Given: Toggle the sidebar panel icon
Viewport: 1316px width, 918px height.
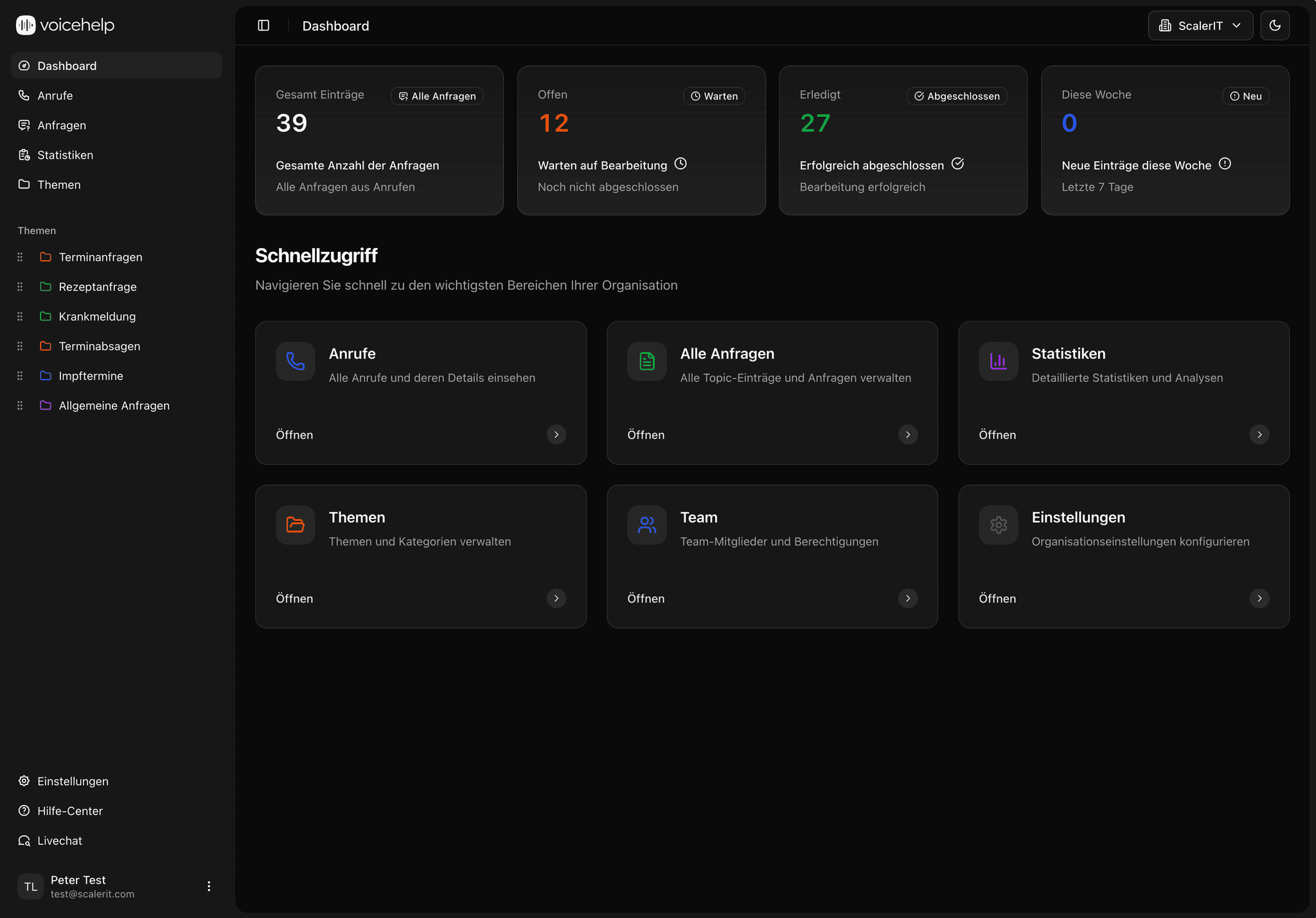Looking at the screenshot, I should [x=263, y=26].
